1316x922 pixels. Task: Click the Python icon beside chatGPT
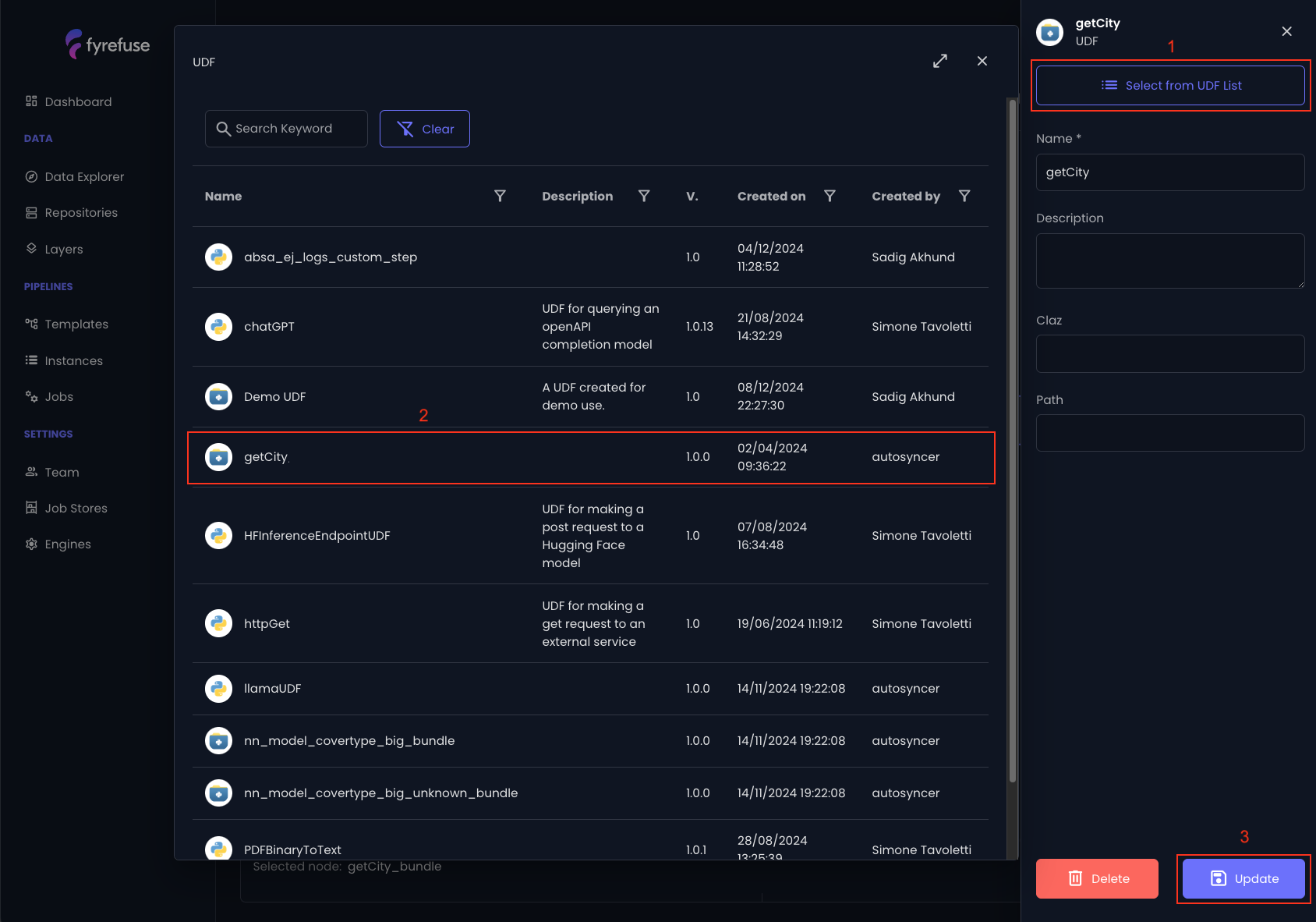[x=219, y=327]
